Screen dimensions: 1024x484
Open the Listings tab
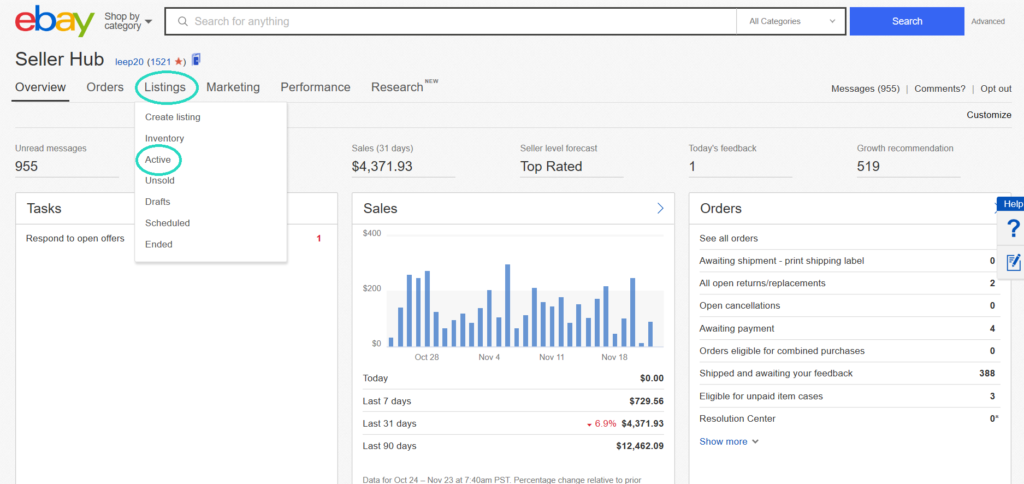click(x=165, y=87)
